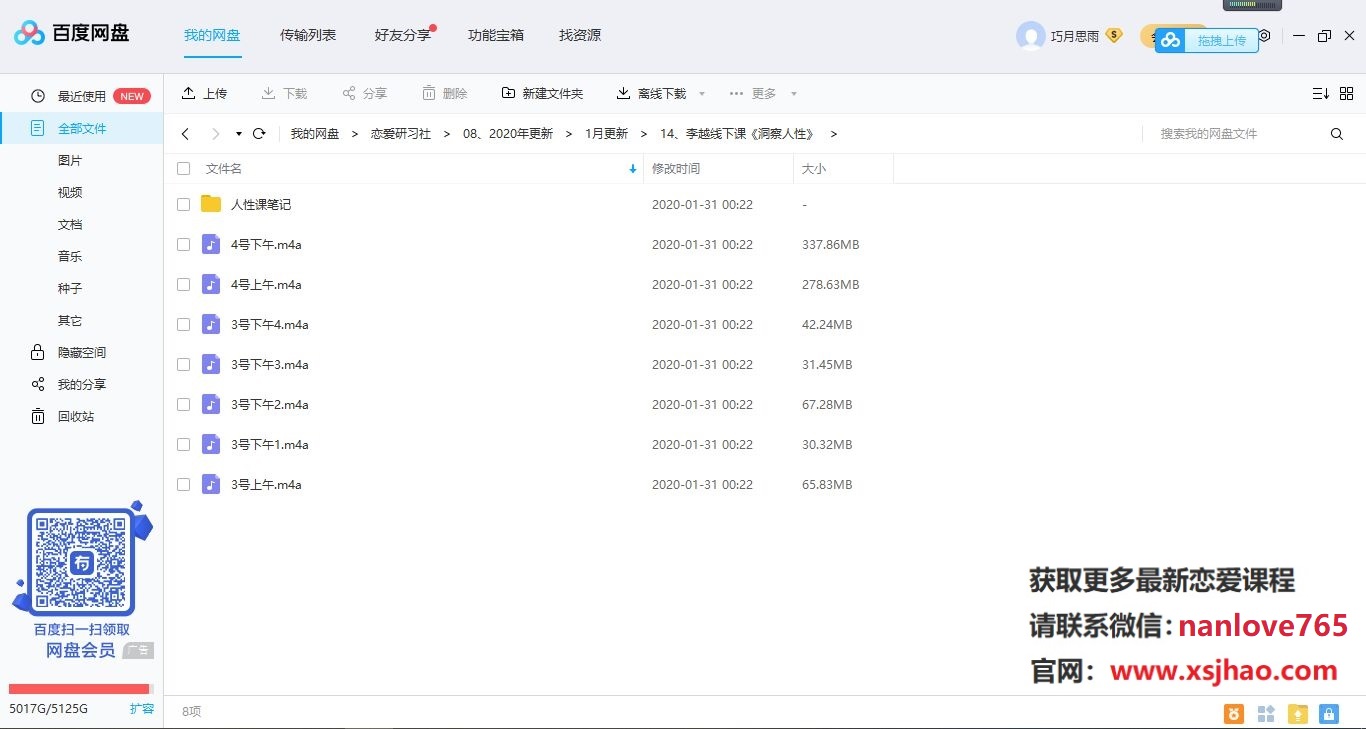1366x729 pixels.
Task: Sort by 大小 column header
Action: 814,169
